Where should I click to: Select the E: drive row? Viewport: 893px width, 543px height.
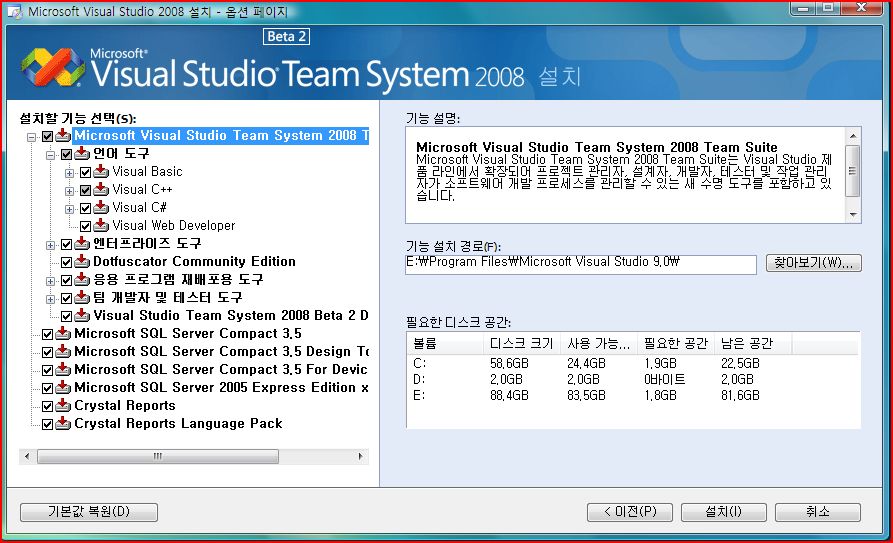tap(633, 395)
